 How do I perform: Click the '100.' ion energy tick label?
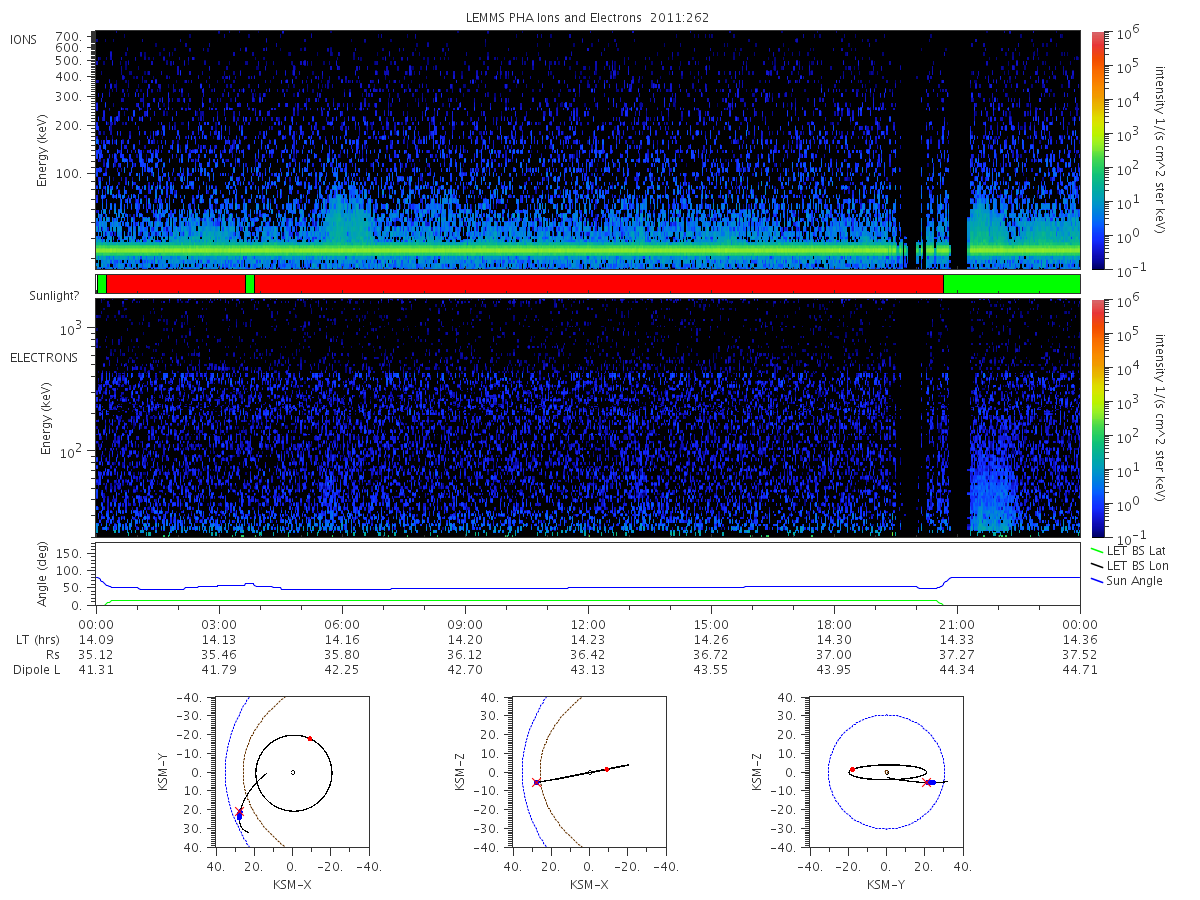point(70,174)
